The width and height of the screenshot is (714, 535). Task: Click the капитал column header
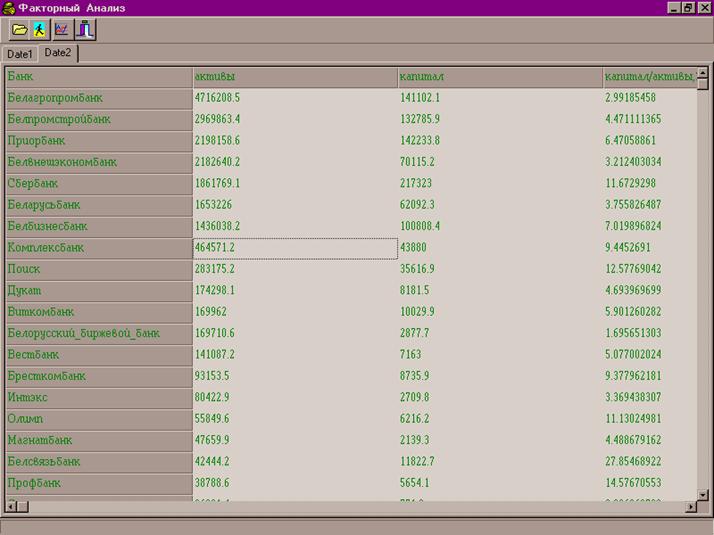[x=498, y=76]
